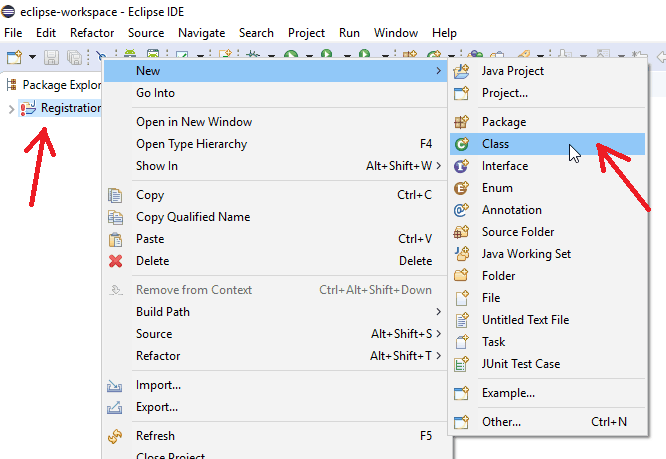This screenshot has height=459, width=666.
Task: Open the Source menu in menu bar
Action: [146, 33]
